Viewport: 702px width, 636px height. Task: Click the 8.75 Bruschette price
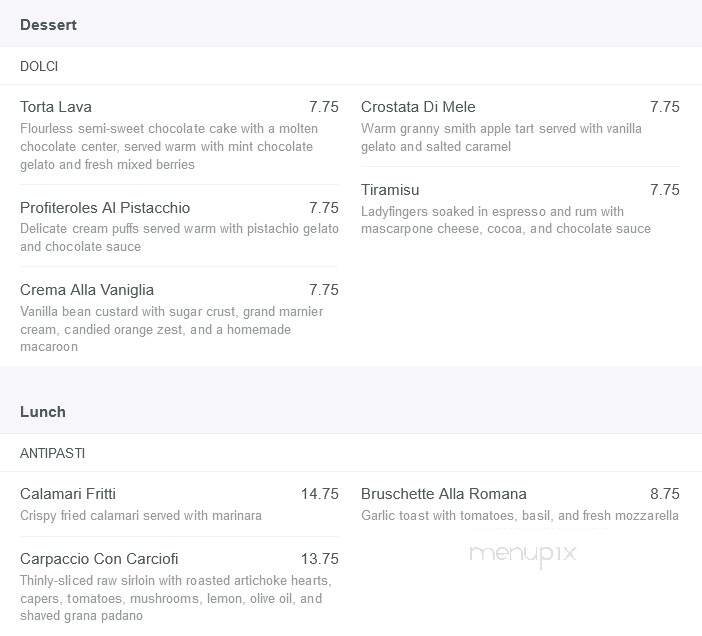tap(664, 494)
